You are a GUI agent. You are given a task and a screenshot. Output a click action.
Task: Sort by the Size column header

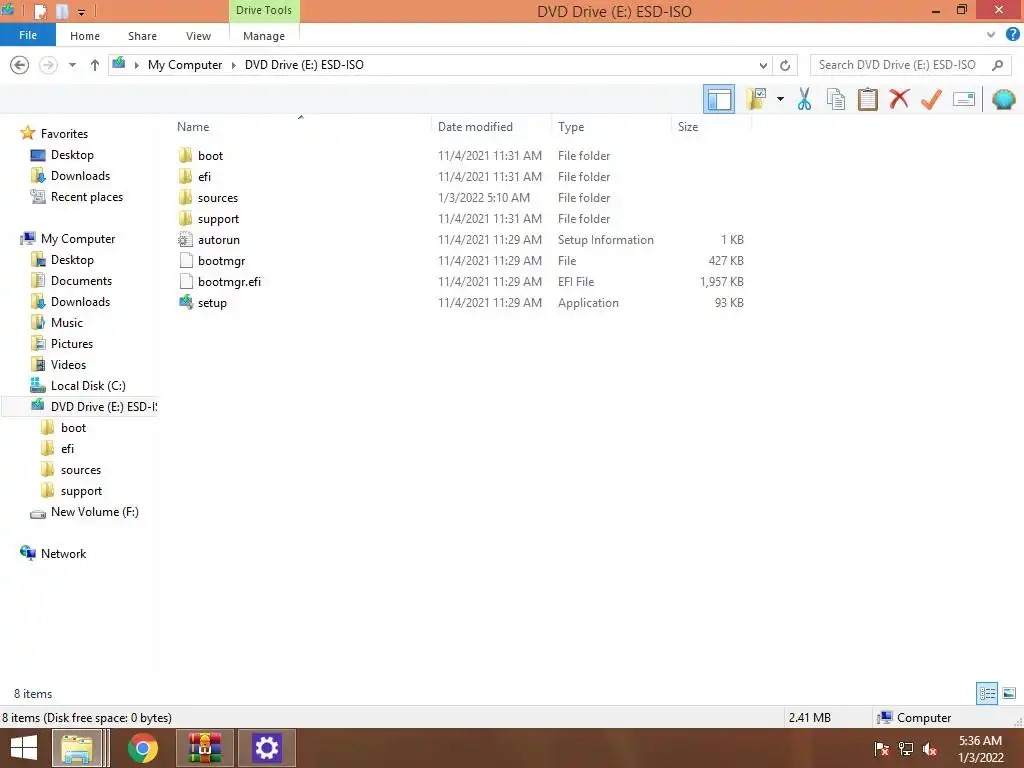click(x=688, y=127)
